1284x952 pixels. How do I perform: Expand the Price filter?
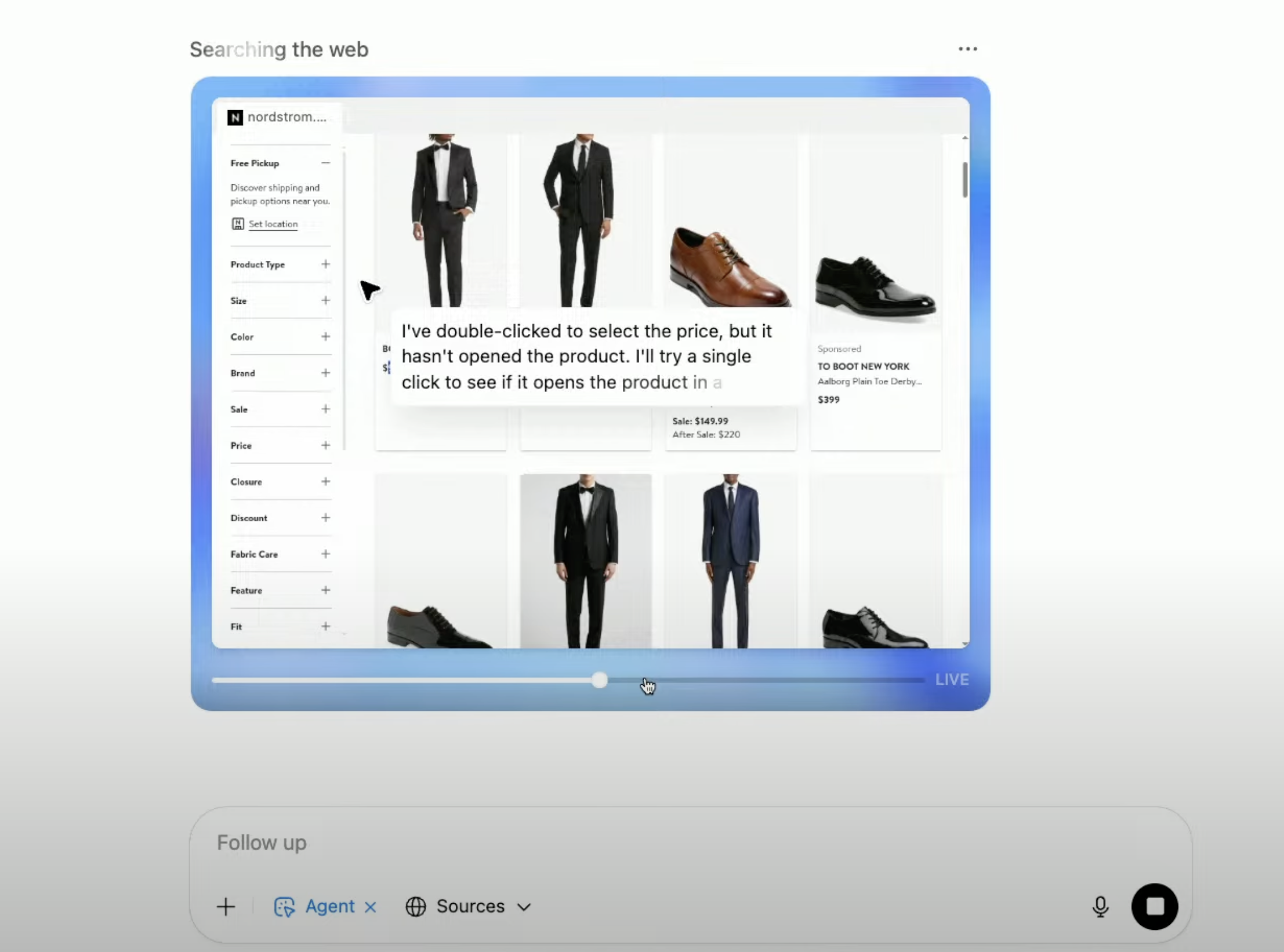coord(325,445)
